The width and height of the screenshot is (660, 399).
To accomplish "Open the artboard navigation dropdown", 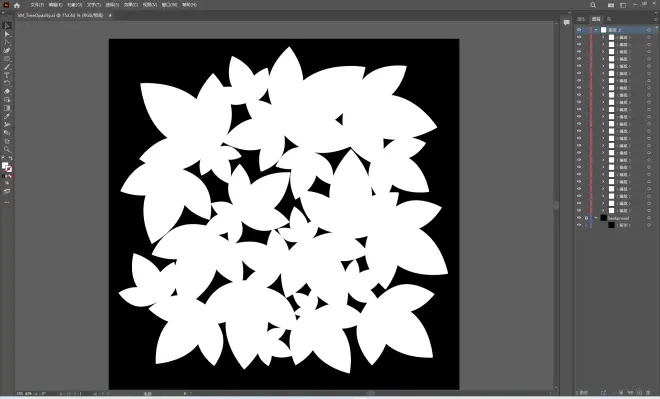I will point(95,394).
